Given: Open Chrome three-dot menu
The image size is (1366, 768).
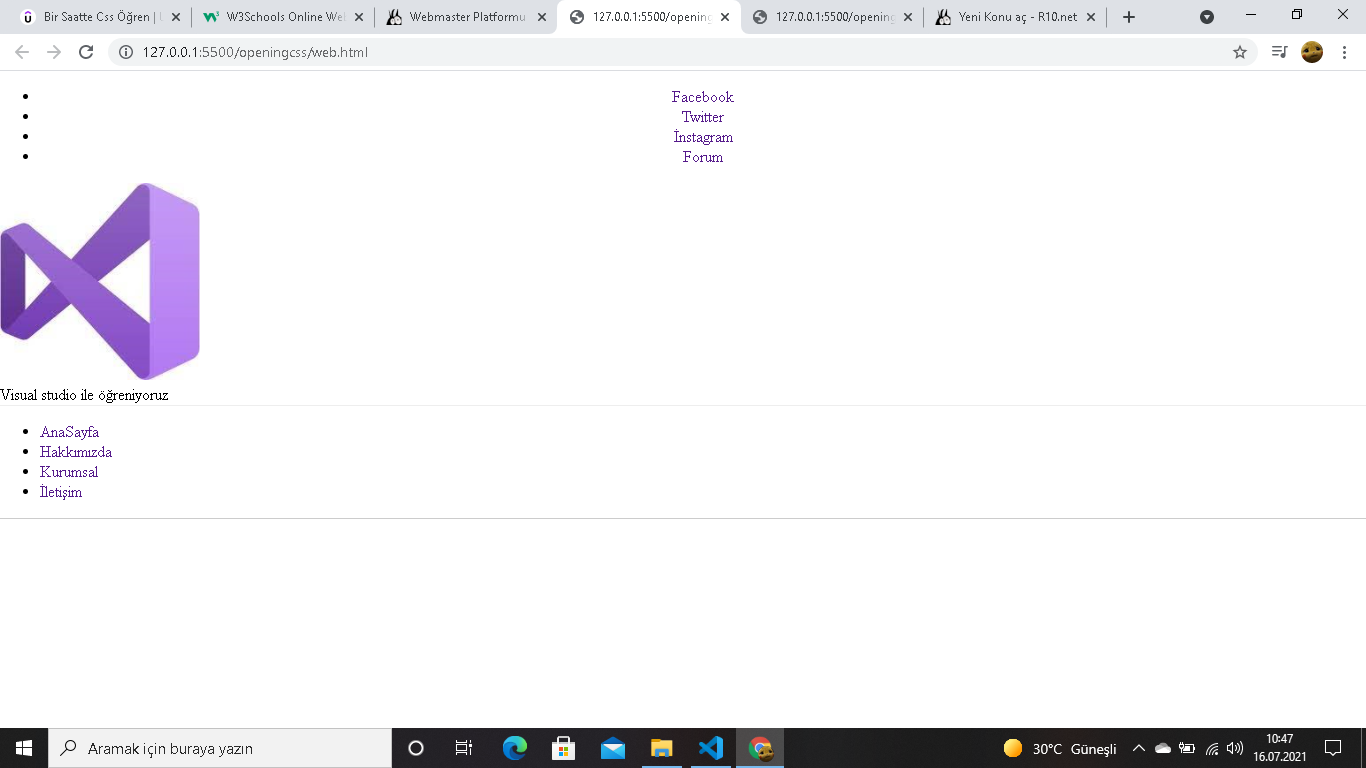Looking at the screenshot, I should (x=1345, y=52).
